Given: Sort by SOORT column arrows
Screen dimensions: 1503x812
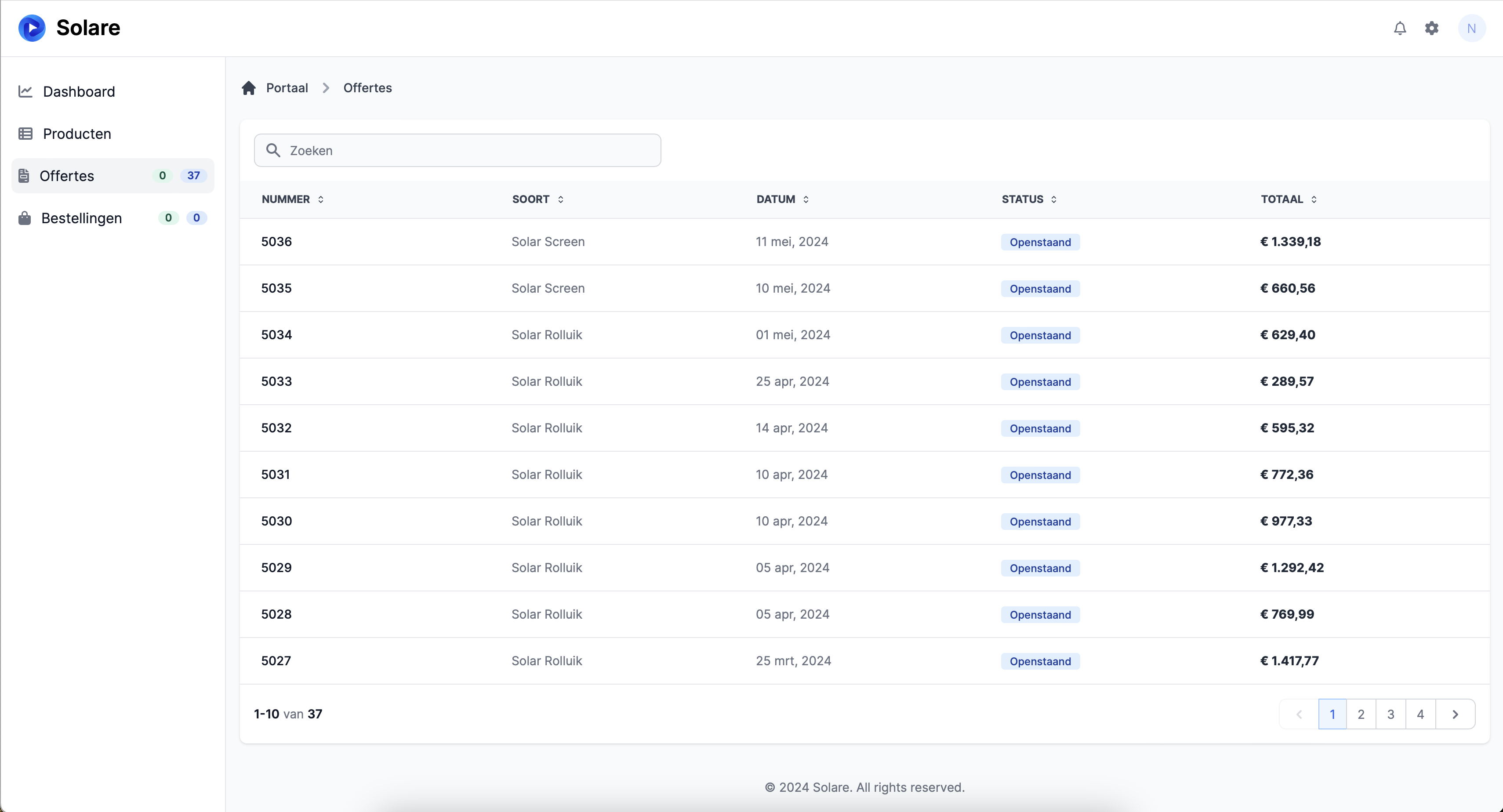Looking at the screenshot, I should (x=561, y=199).
